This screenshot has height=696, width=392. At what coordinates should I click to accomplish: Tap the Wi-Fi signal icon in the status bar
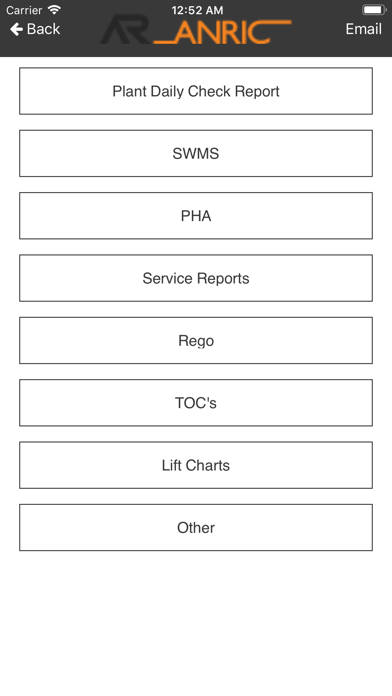tap(55, 9)
